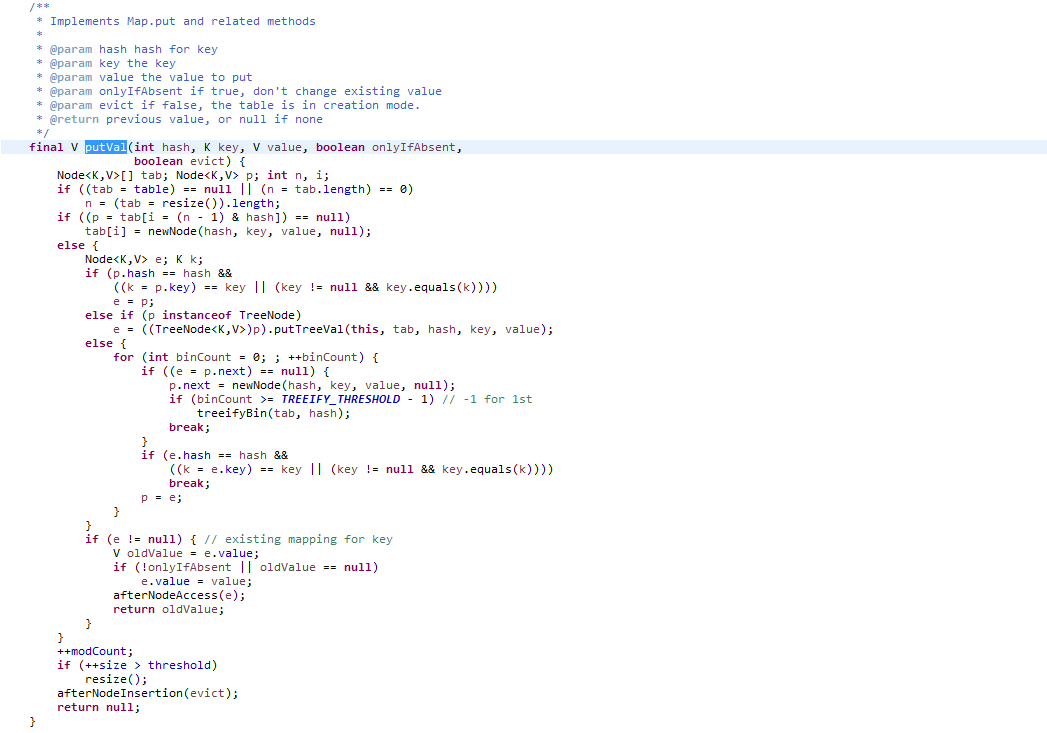1047x733 pixels.
Task: Click 'V oldValue = e.value;' line
Action: 186,553
